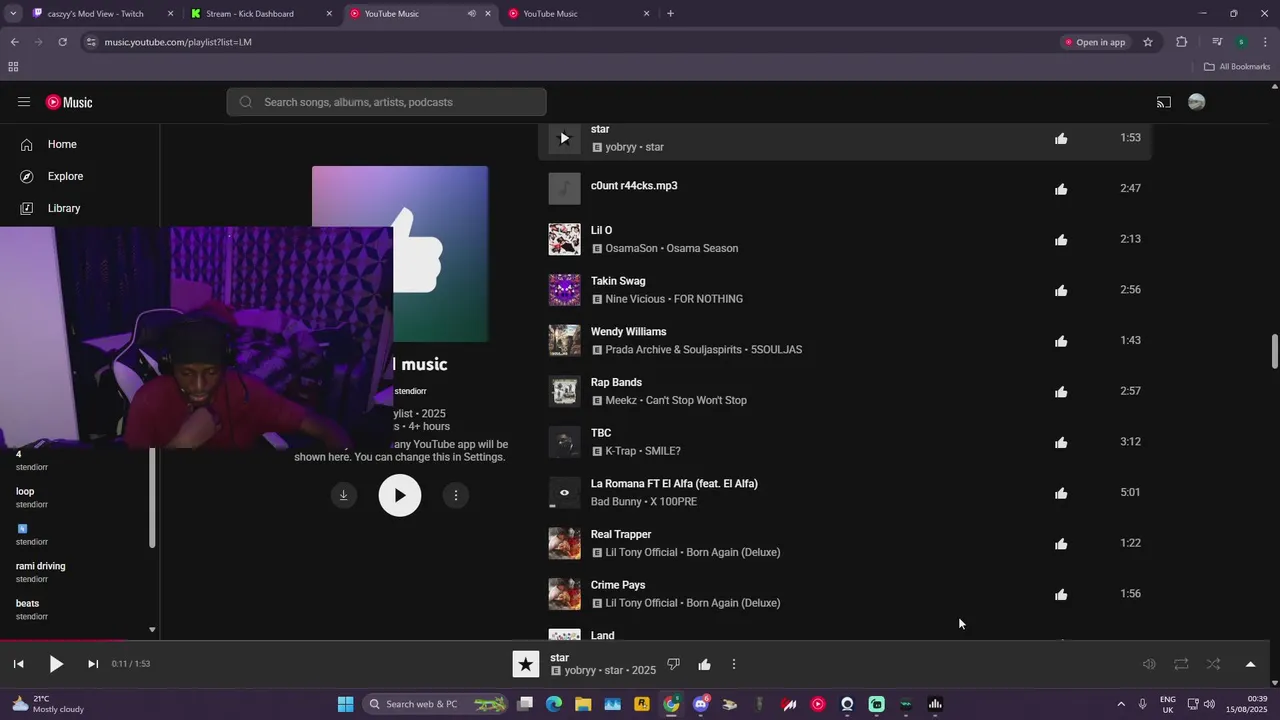Image resolution: width=1280 pixels, height=720 pixels.
Task: Open the OsamaSon artist link
Action: pos(632,248)
